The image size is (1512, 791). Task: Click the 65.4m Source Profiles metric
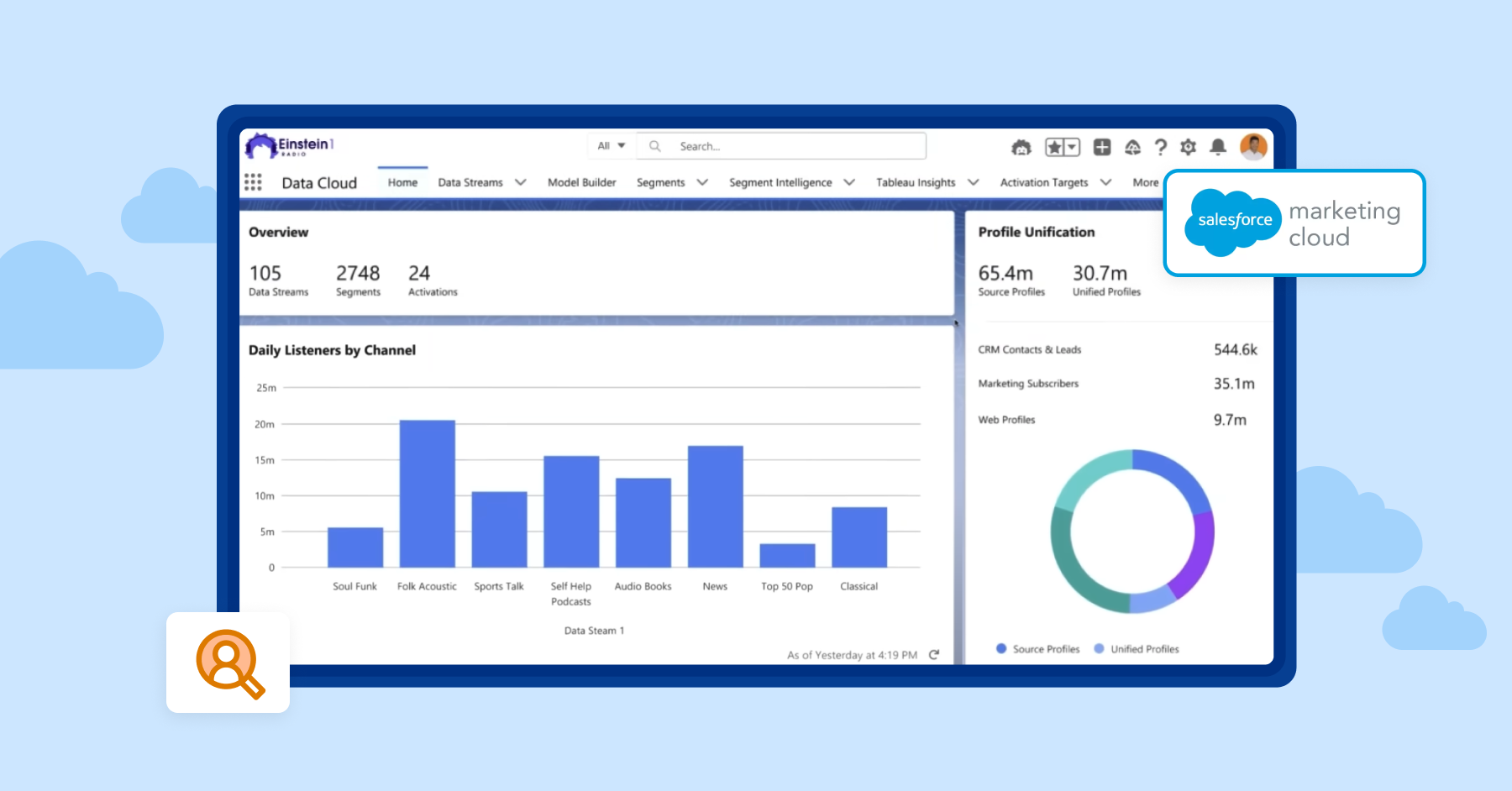1011,280
